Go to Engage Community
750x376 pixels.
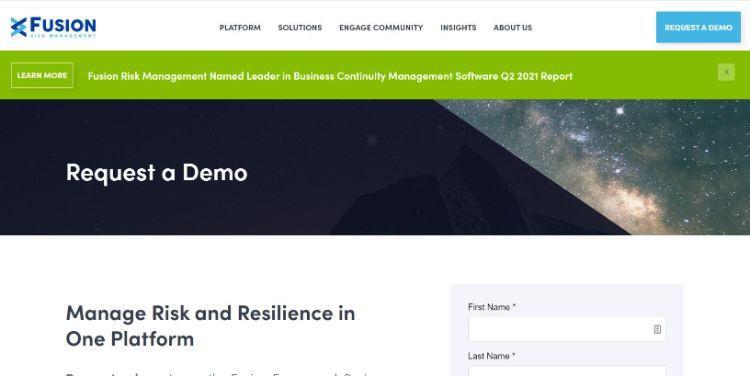pos(381,28)
